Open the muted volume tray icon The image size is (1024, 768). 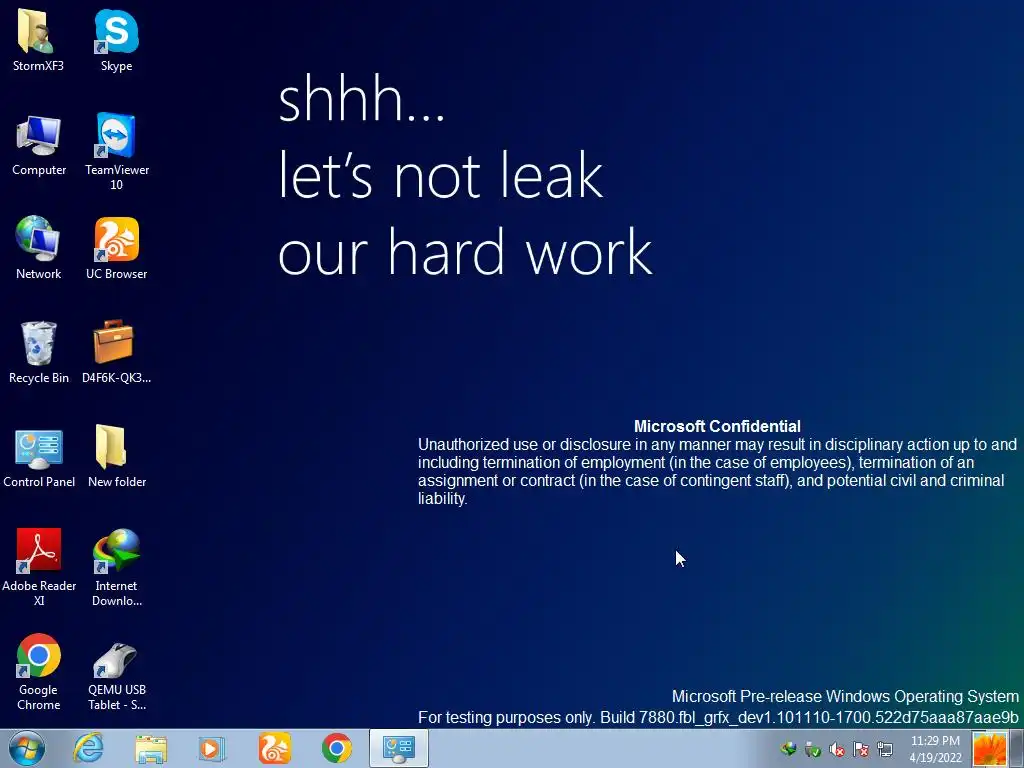click(x=837, y=749)
